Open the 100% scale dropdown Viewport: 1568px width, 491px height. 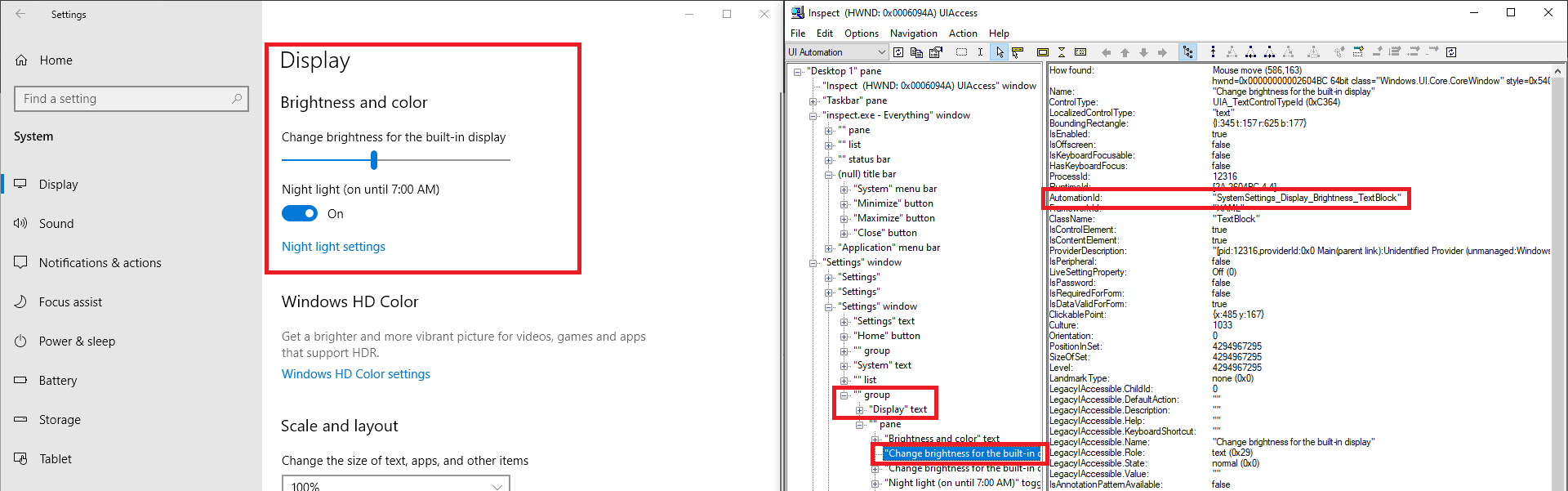click(x=396, y=484)
